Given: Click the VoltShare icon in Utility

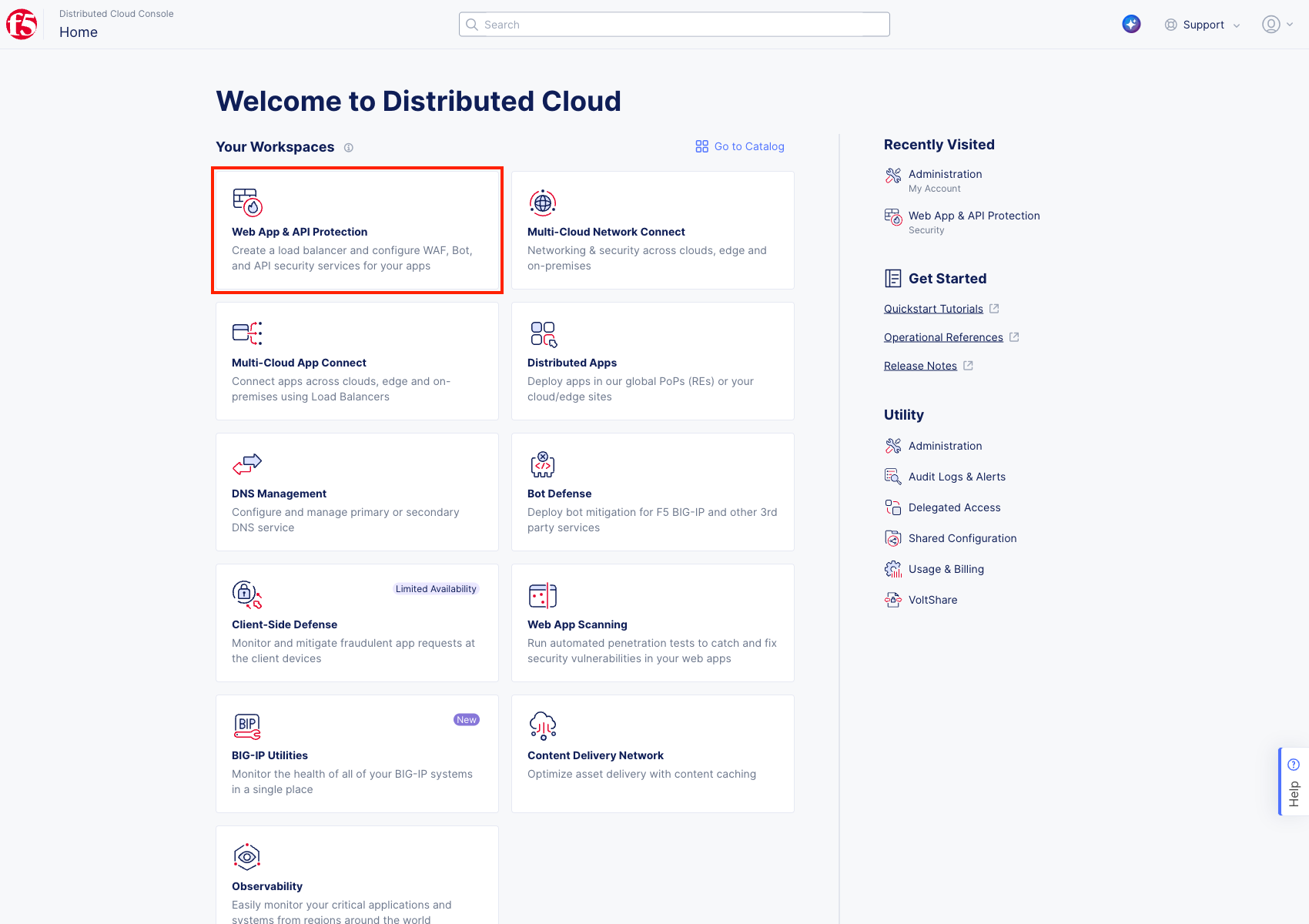Looking at the screenshot, I should (893, 600).
